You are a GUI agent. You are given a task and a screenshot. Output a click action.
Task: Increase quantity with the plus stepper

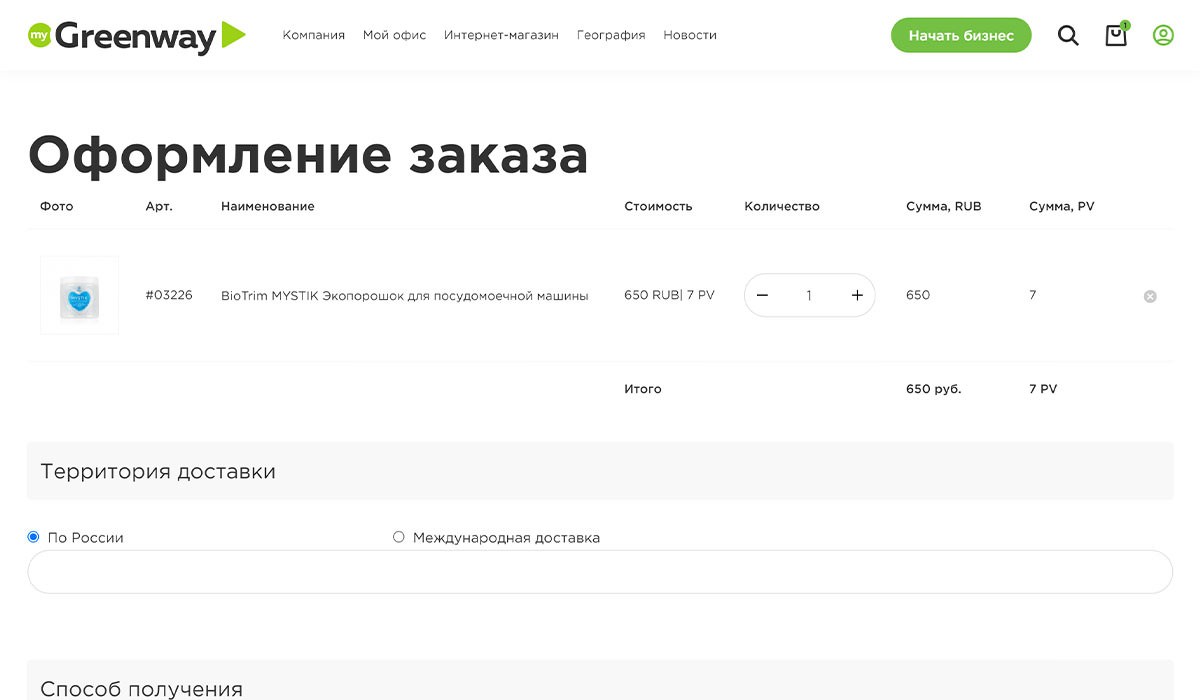tap(857, 295)
